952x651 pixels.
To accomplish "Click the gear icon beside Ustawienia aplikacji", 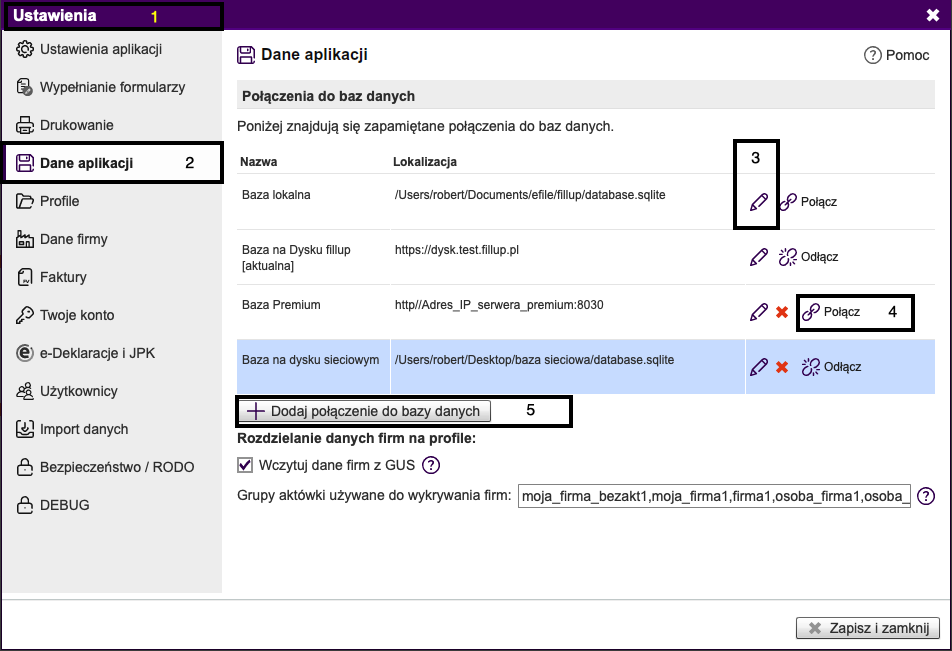I will [25, 49].
